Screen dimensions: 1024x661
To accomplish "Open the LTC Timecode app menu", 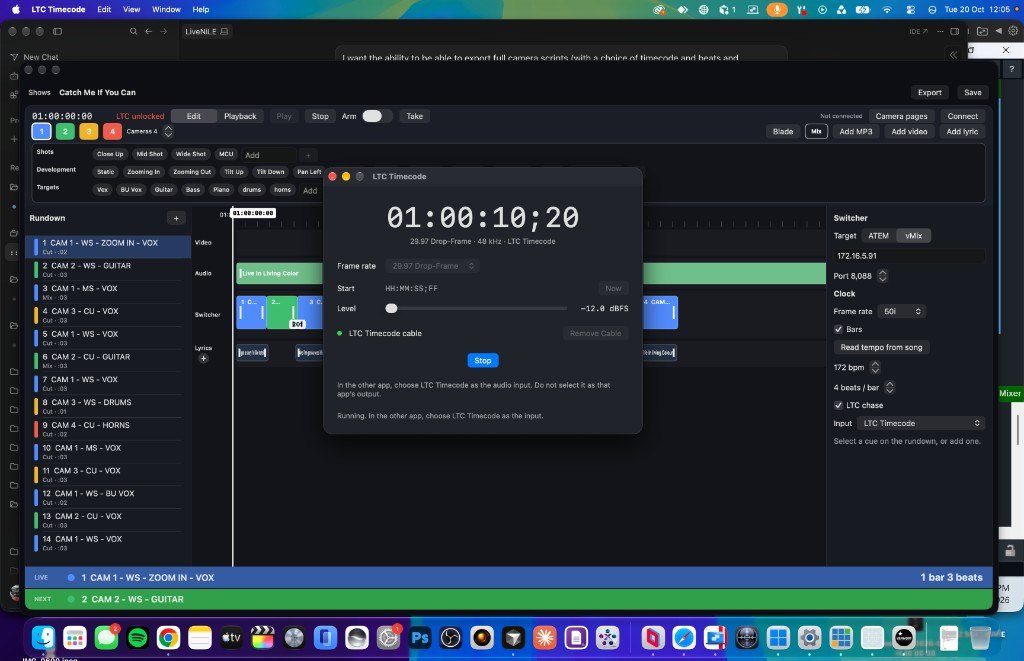I will coord(58,9).
